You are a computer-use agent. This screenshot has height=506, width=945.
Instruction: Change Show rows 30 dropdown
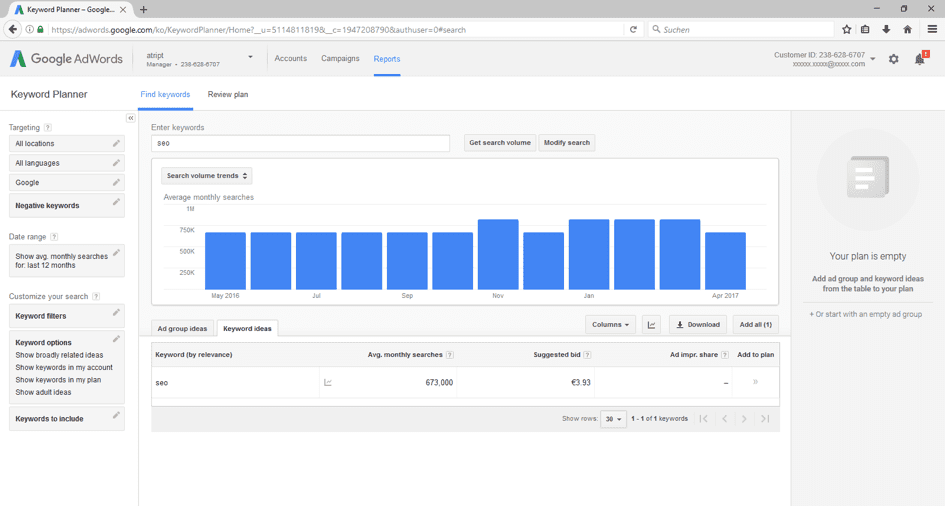pyautogui.click(x=614, y=419)
